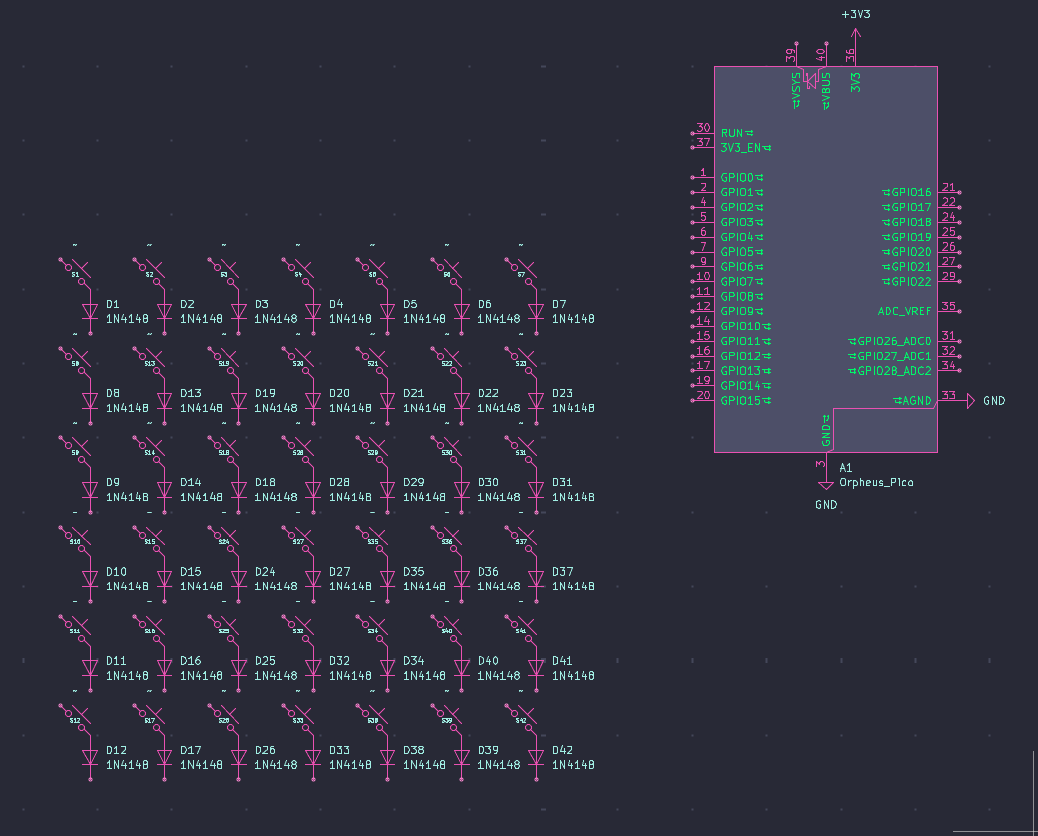Select the D7 diode symbol

click(x=536, y=311)
